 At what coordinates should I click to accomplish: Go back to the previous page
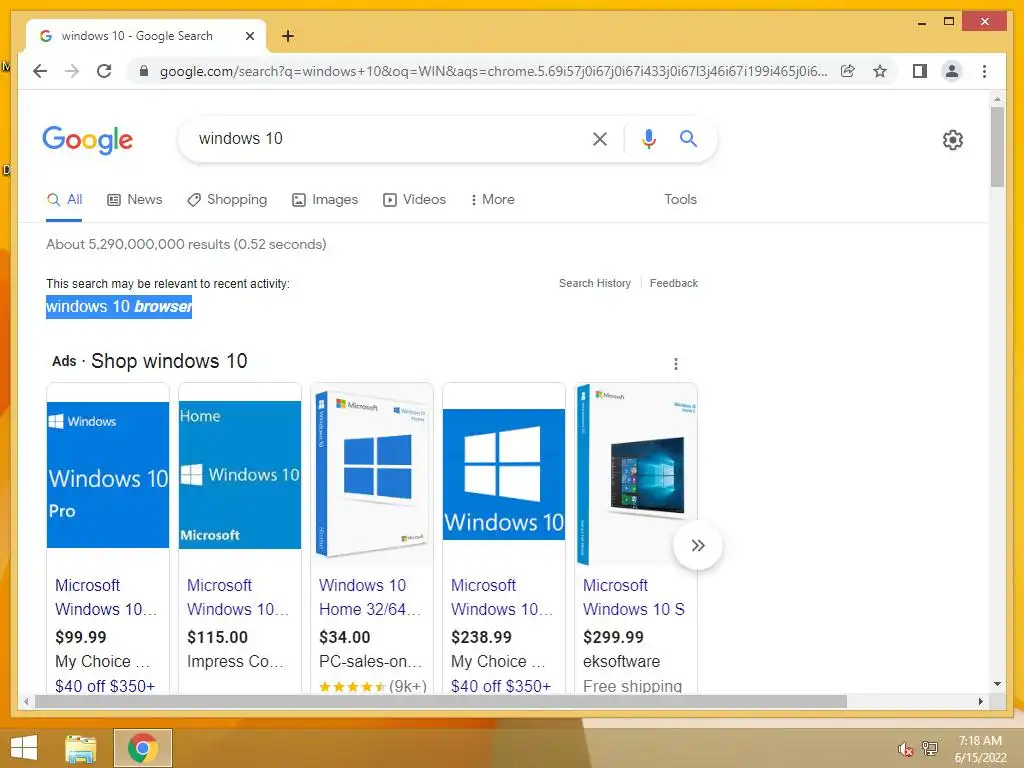click(x=40, y=71)
